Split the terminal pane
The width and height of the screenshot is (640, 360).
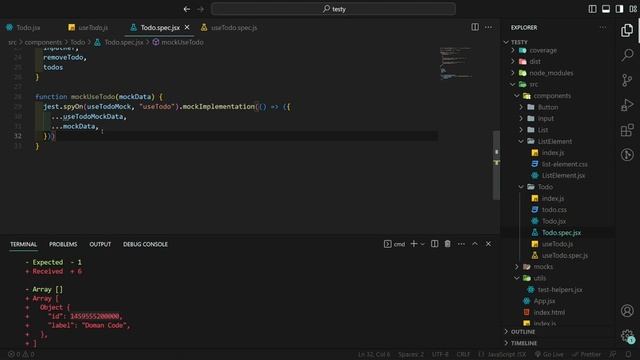(x=434, y=244)
